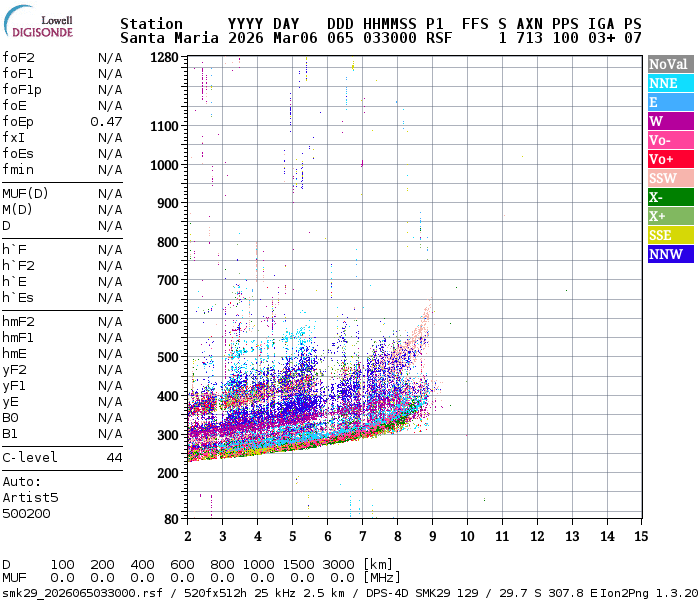Click the 713 AXN value

click(x=529, y=38)
